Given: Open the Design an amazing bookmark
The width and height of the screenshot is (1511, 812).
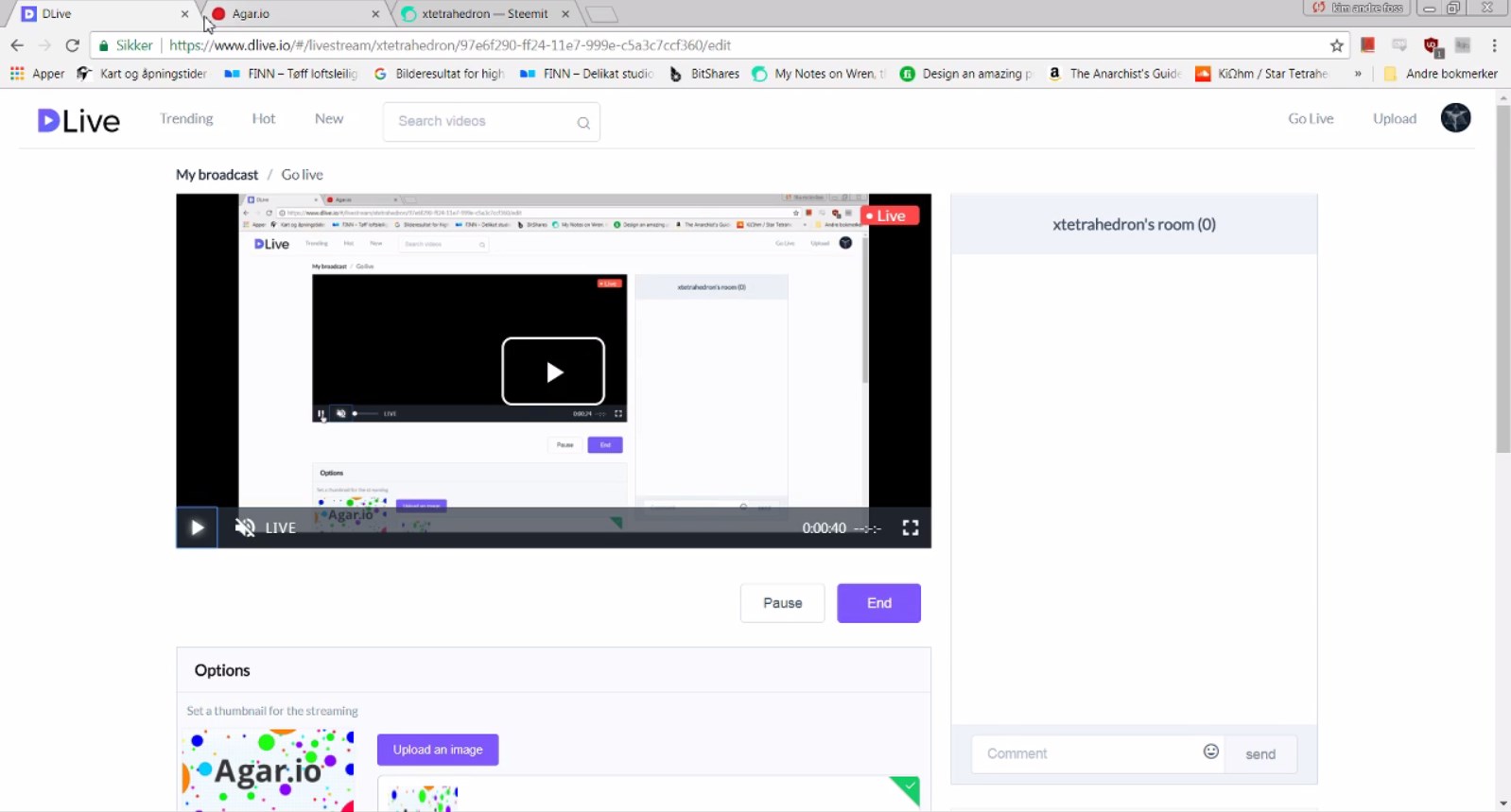Looking at the screenshot, I should point(966,73).
